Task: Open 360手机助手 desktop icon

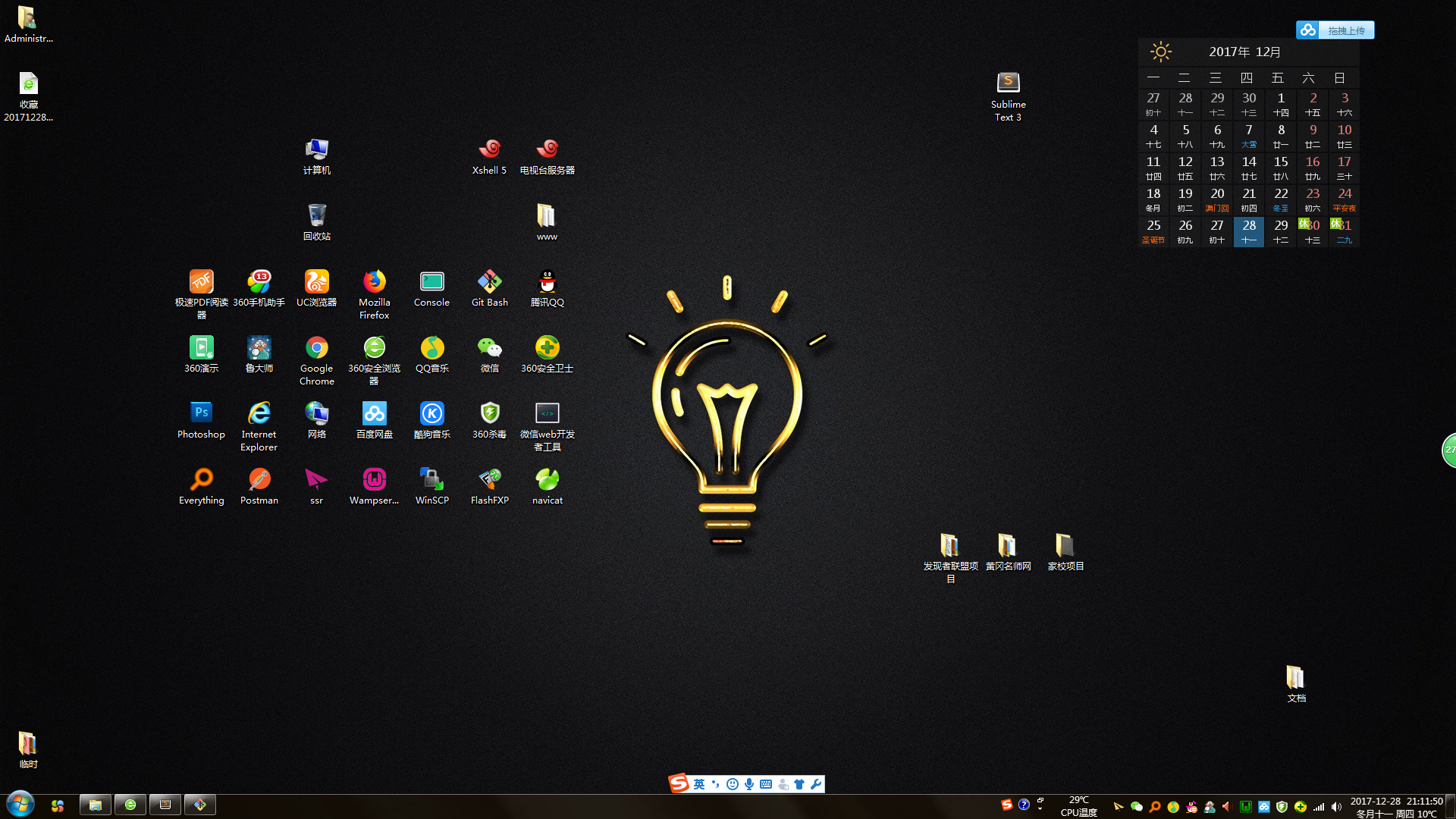Action: (259, 288)
